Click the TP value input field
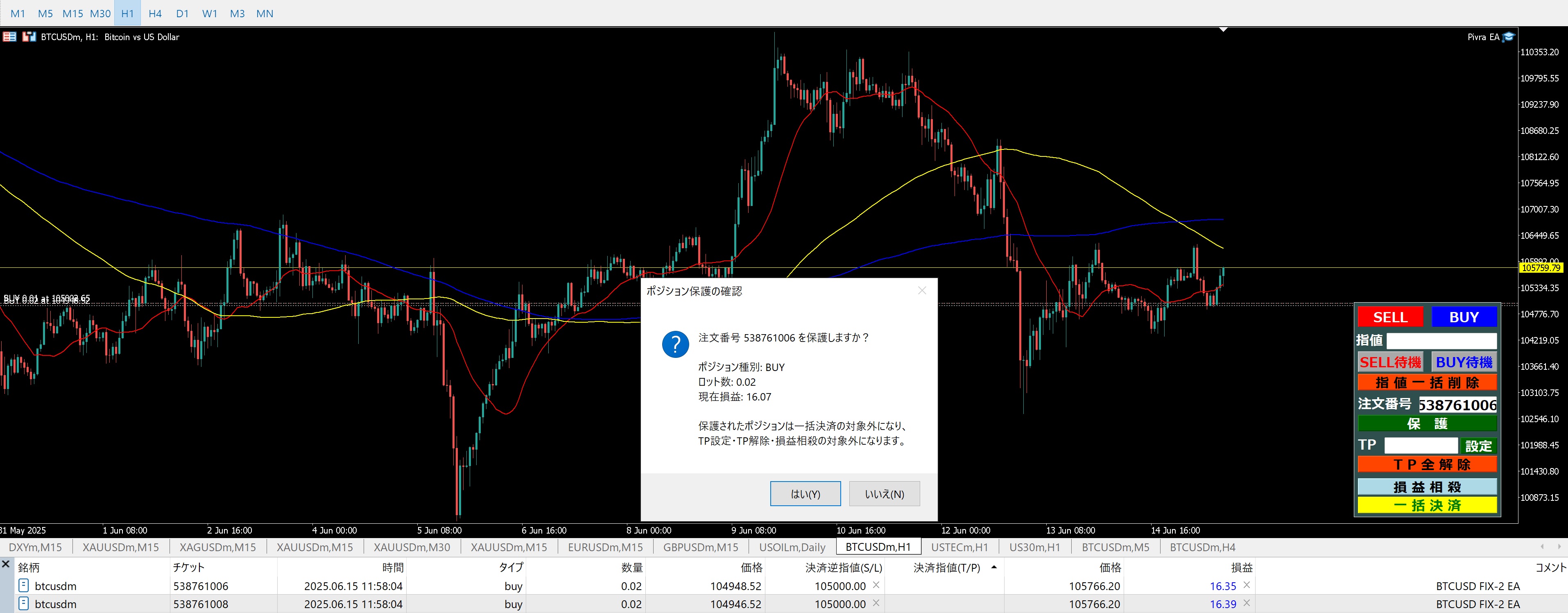The height and width of the screenshot is (613, 1568). (1421, 445)
